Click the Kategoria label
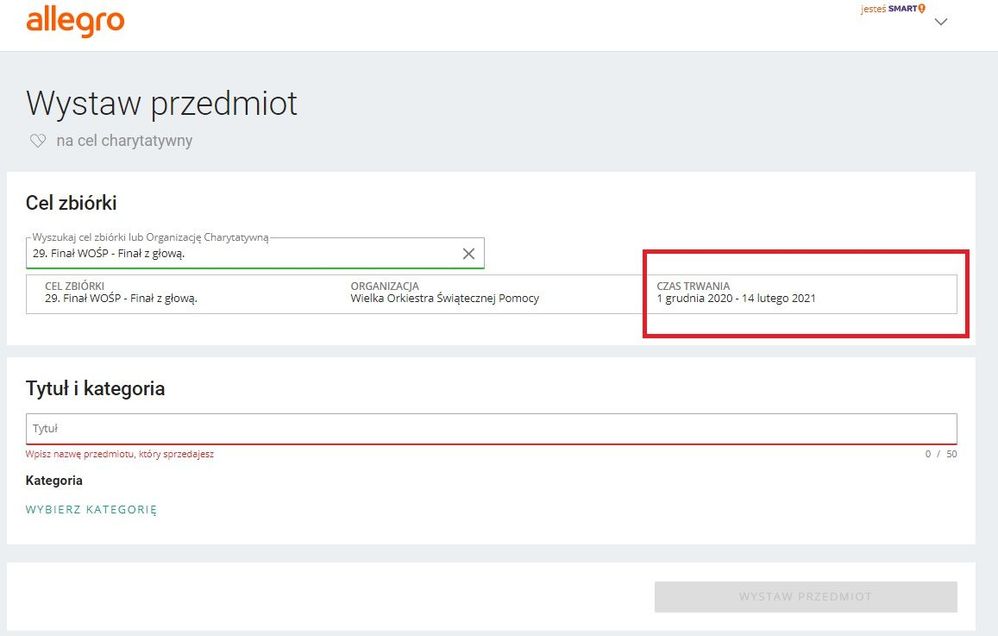Screen dimensions: 998x636 coord(54,480)
